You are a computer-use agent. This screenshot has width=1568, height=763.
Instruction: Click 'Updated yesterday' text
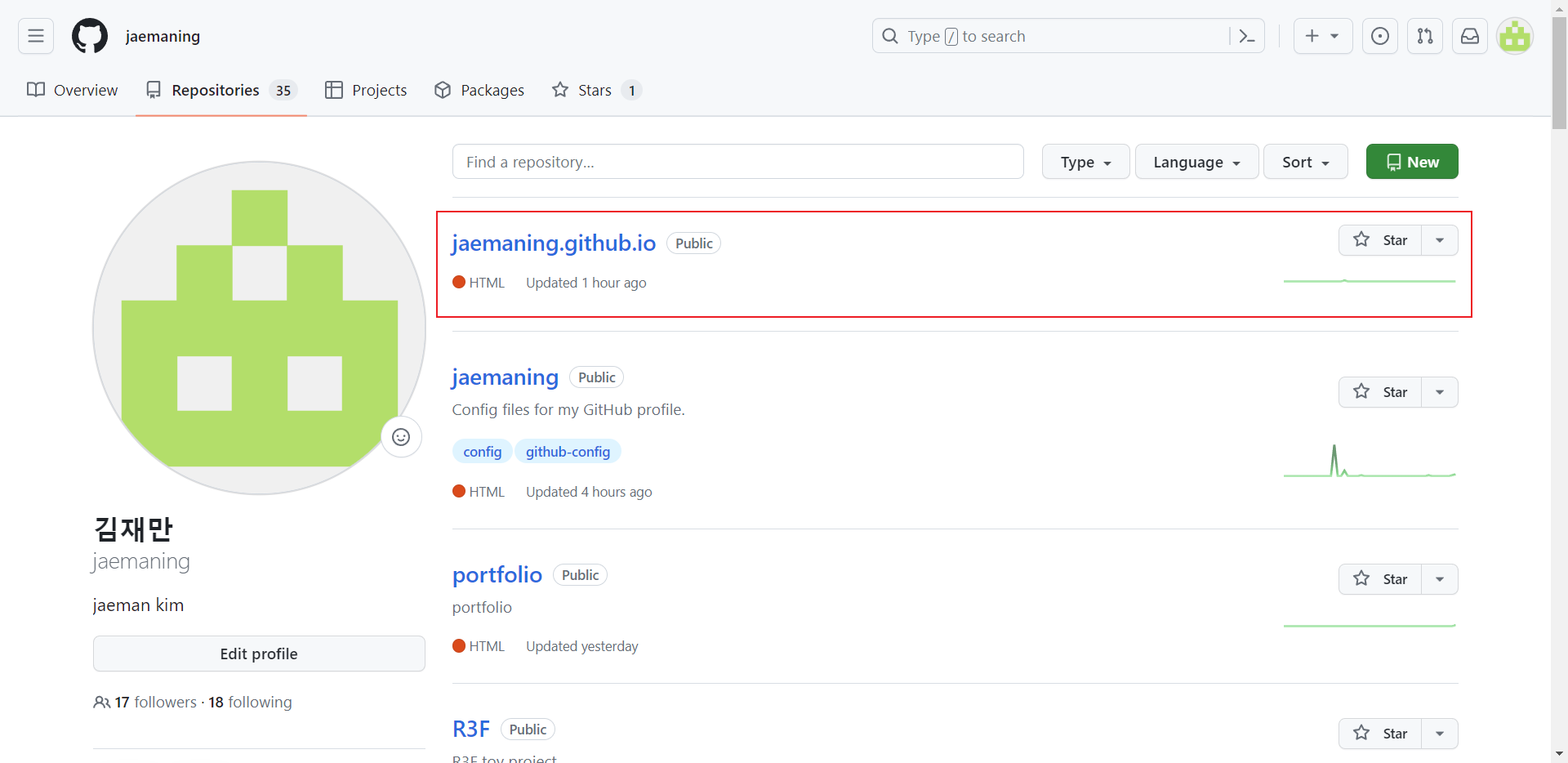[x=581, y=646]
